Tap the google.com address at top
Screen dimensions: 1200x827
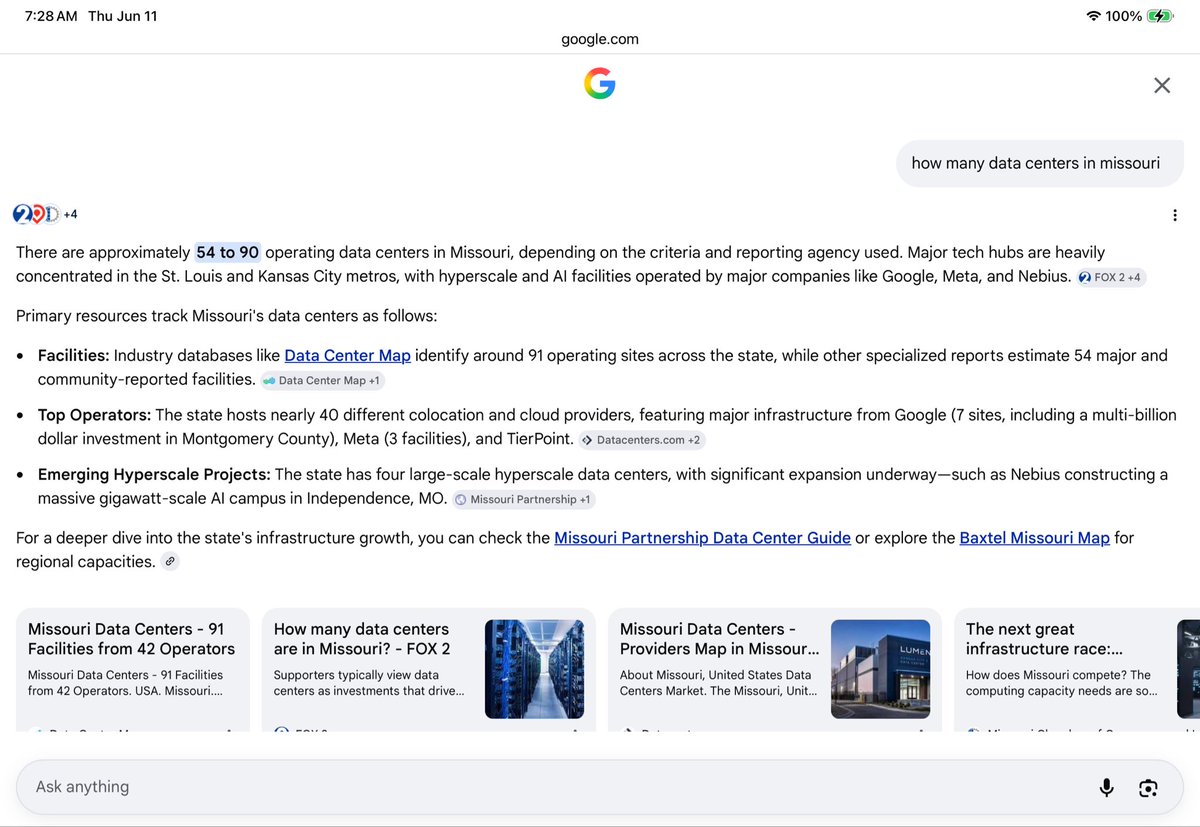[600, 39]
